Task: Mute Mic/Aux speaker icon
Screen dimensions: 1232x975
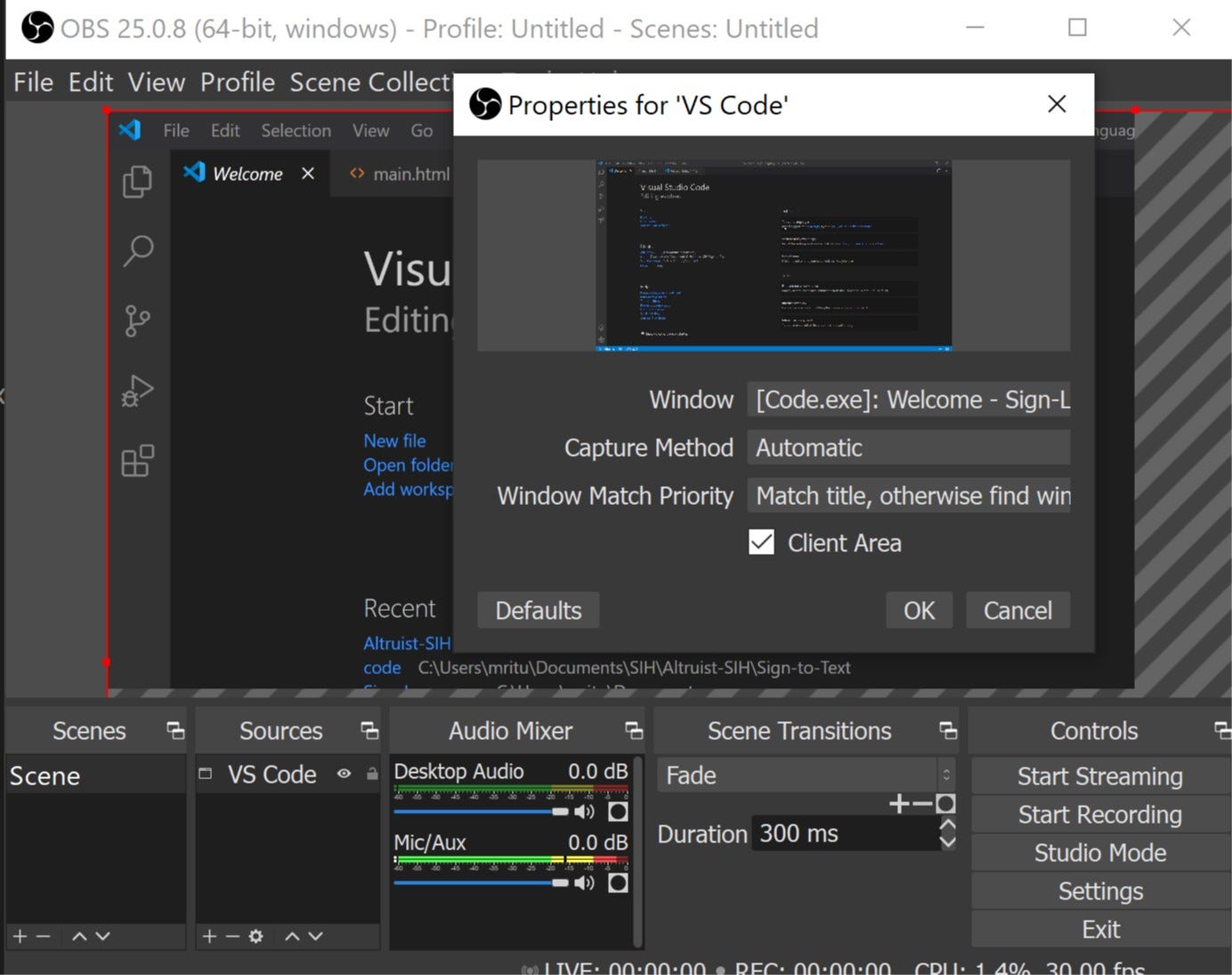Action: coord(585,882)
